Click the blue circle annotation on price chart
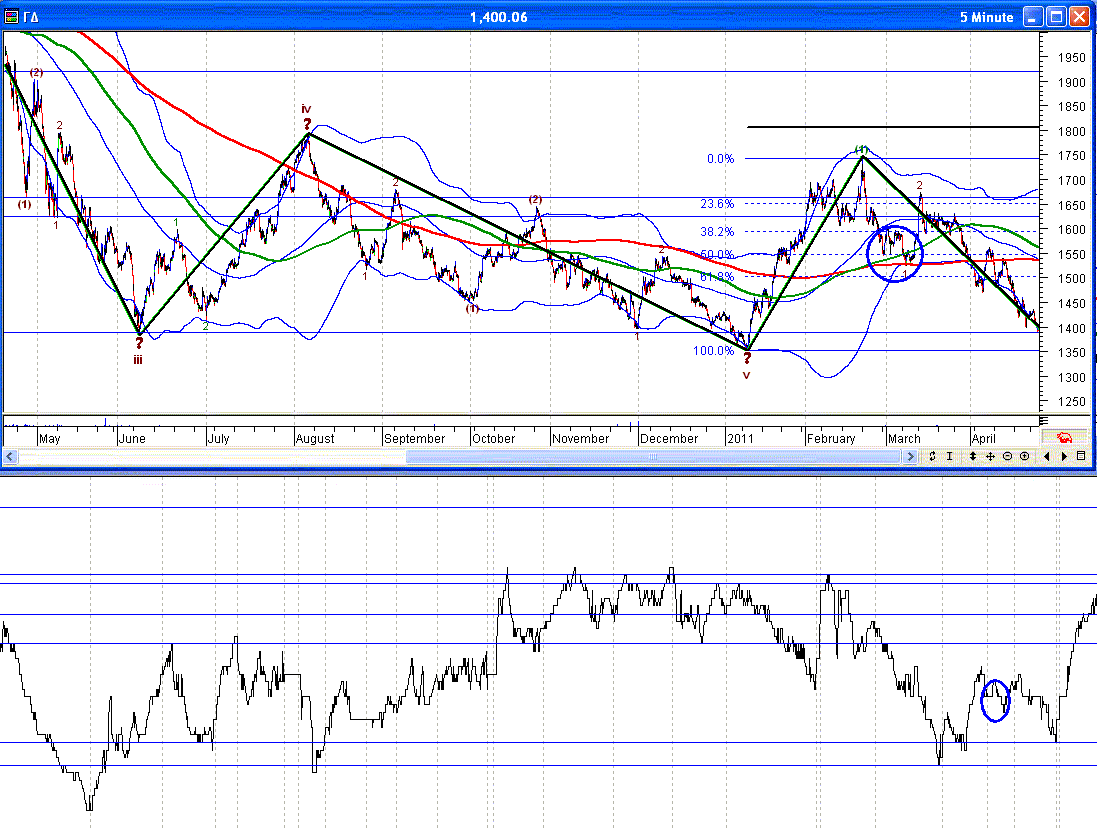Screen dimensions: 1097x830 click(896, 253)
